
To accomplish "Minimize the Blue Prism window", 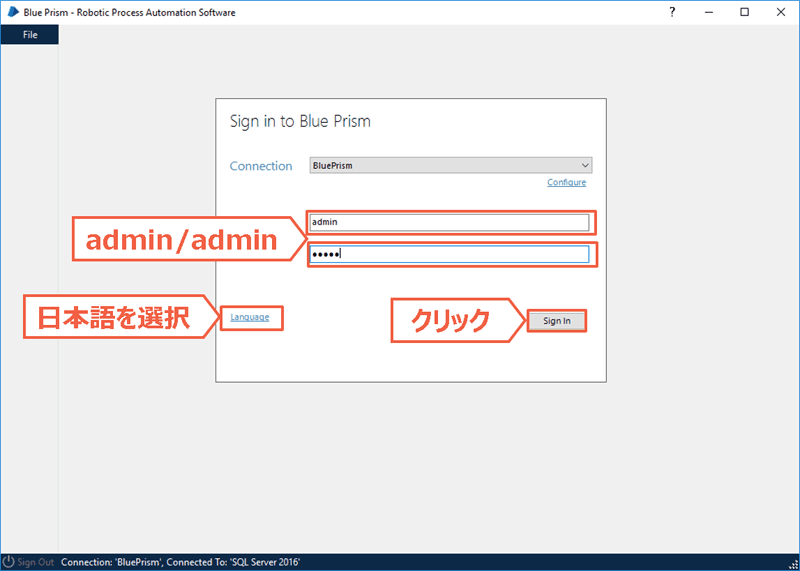I will 708,12.
